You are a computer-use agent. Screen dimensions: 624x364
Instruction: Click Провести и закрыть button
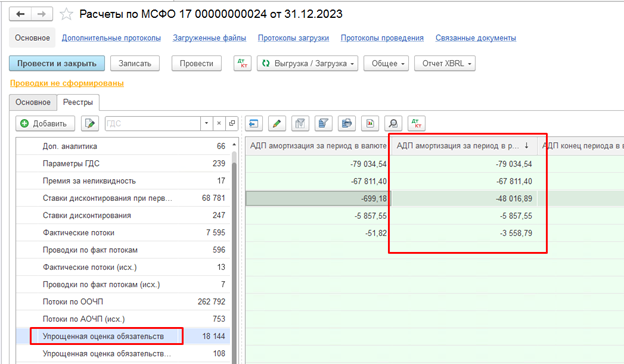57,63
